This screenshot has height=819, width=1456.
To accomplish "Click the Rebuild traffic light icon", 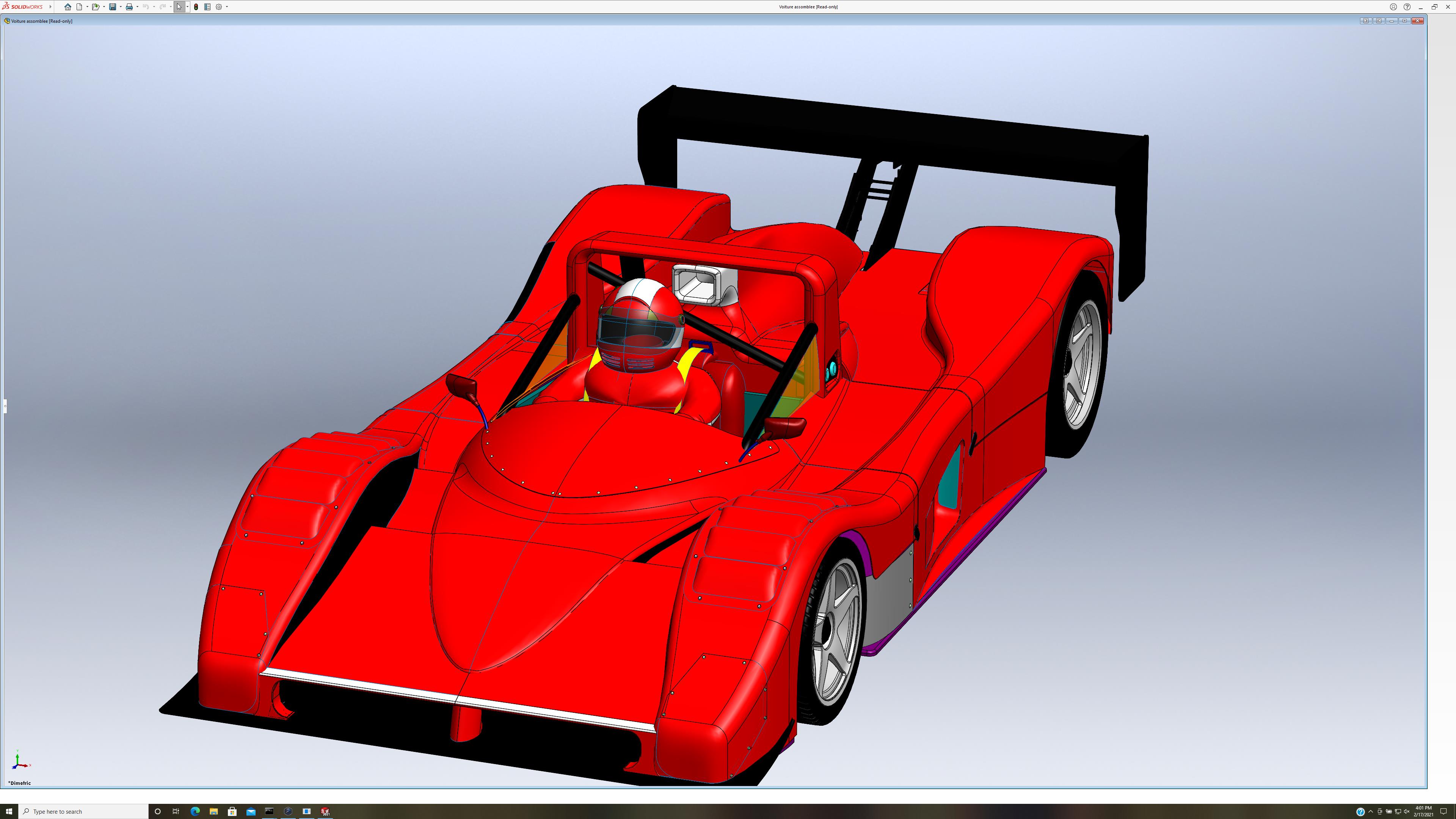I will click(x=196, y=7).
